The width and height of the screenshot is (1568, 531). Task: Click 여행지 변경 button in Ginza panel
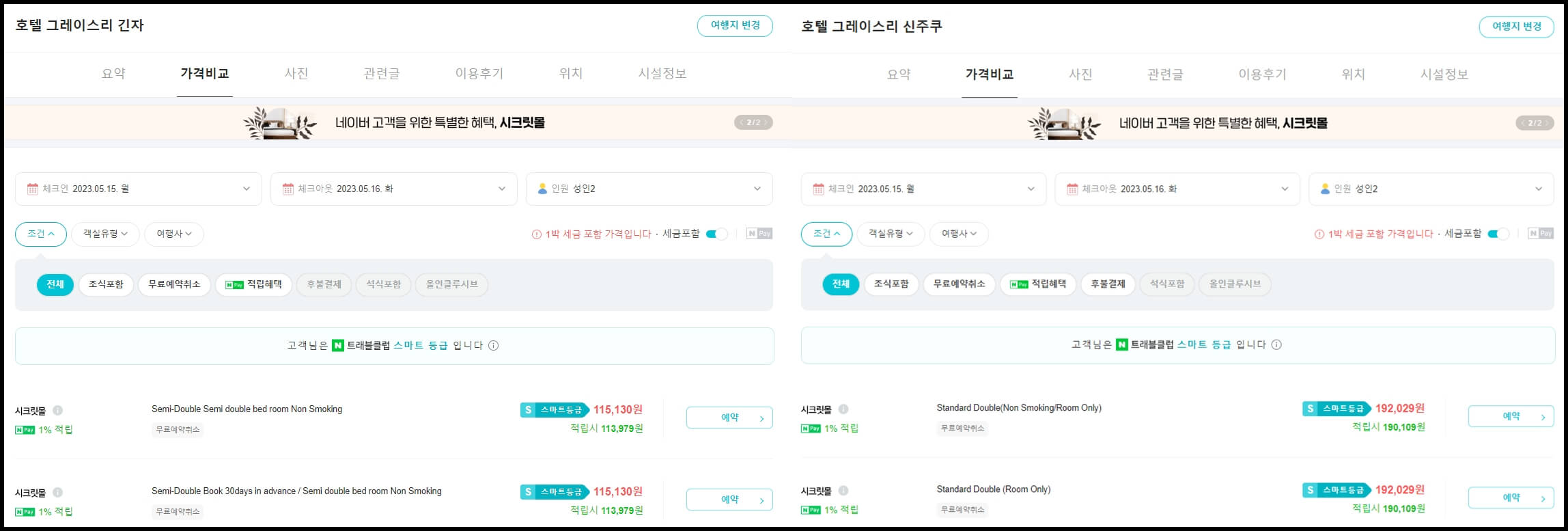pyautogui.click(x=735, y=26)
